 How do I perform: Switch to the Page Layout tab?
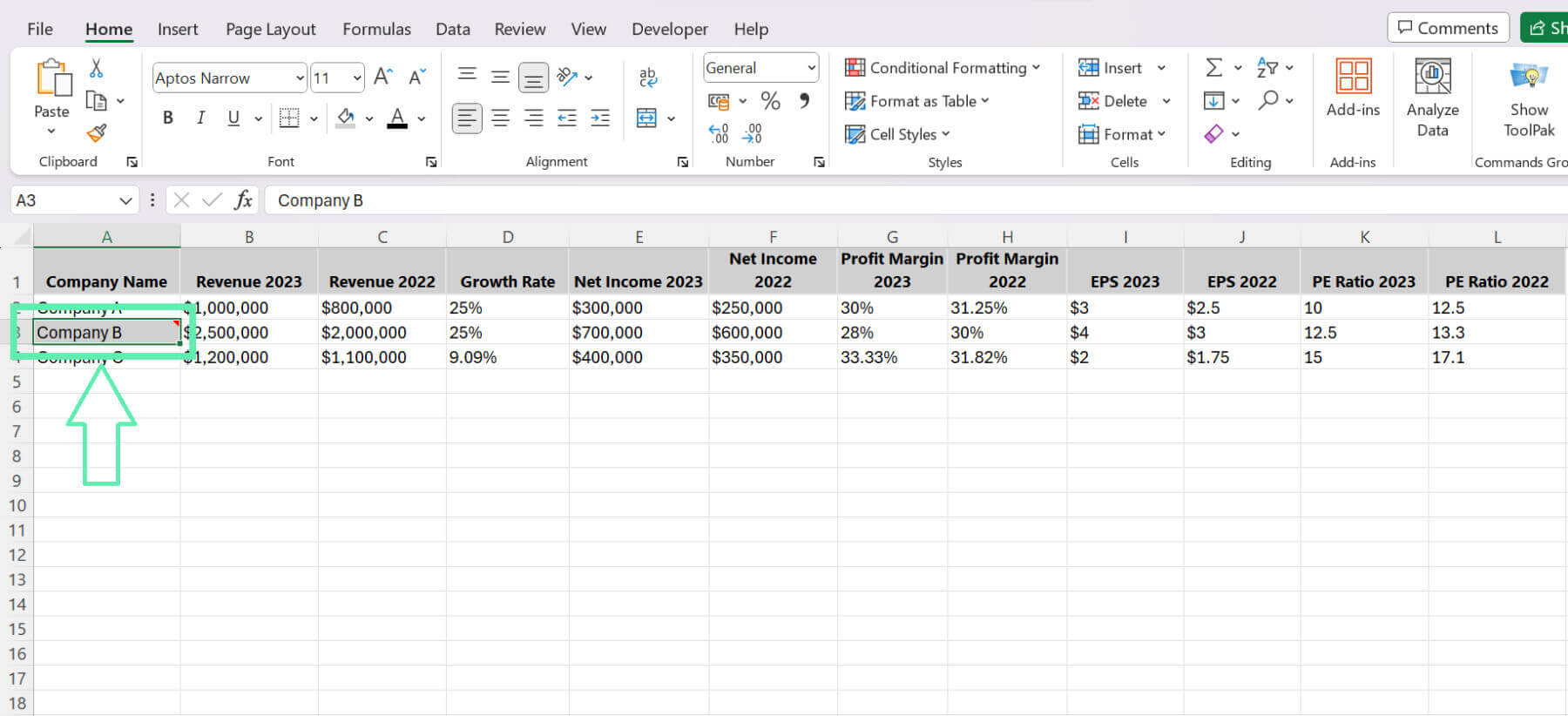[x=271, y=29]
